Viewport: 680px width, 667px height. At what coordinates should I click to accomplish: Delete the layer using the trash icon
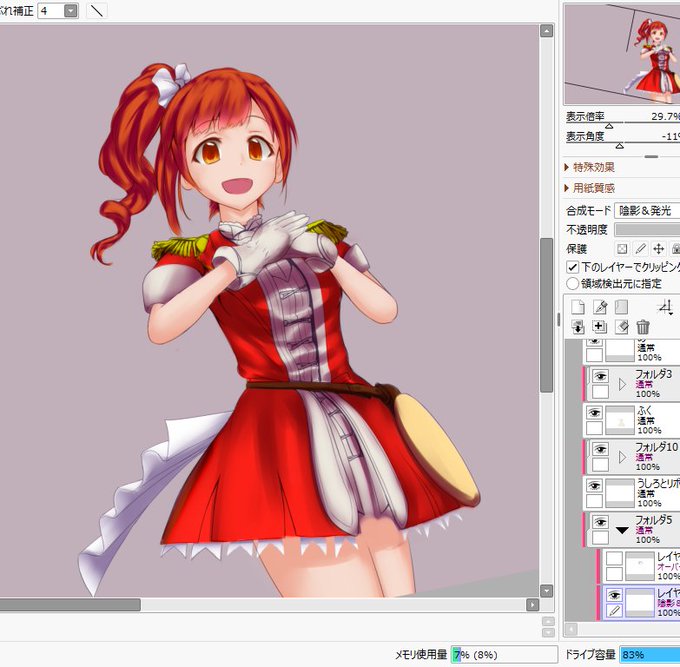(x=643, y=327)
